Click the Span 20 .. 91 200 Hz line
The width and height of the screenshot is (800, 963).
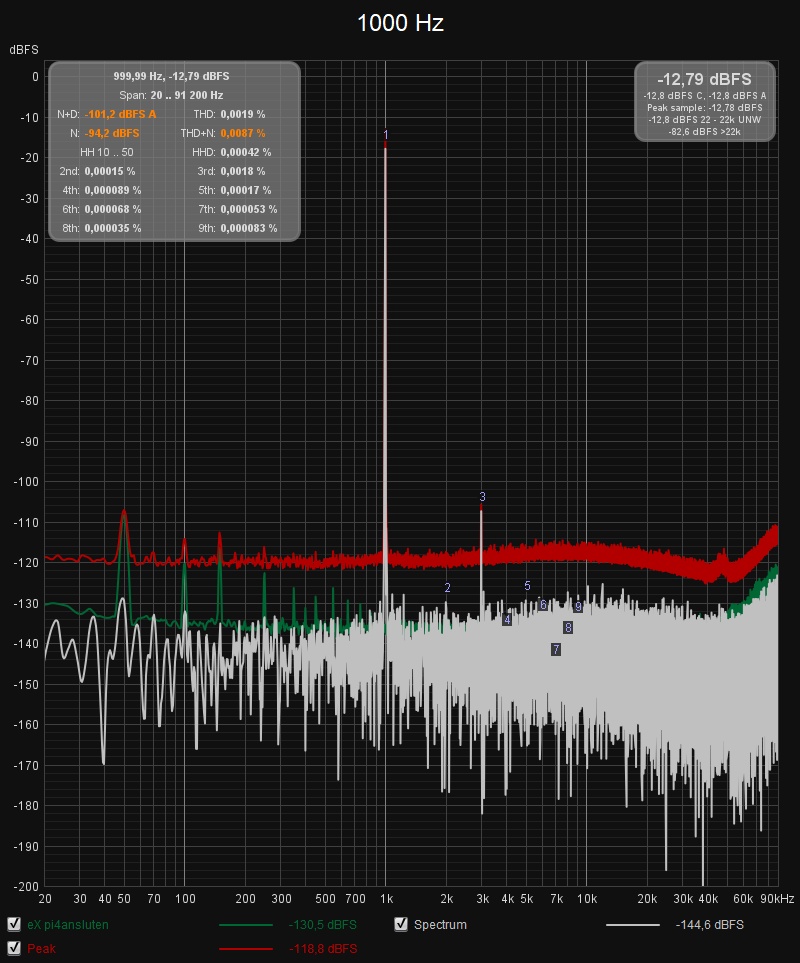[x=171, y=95]
